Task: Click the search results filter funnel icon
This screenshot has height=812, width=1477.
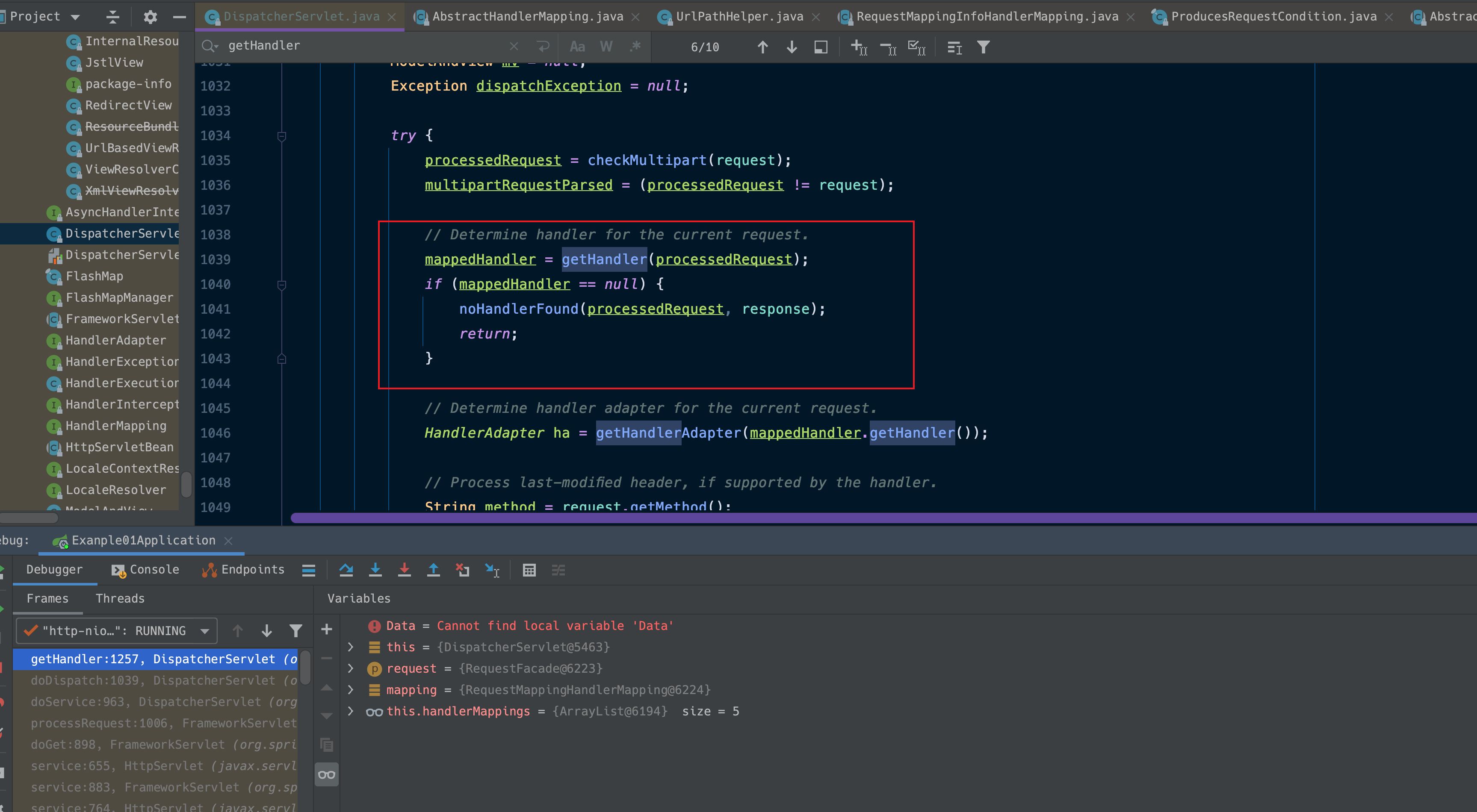Action: coord(984,47)
